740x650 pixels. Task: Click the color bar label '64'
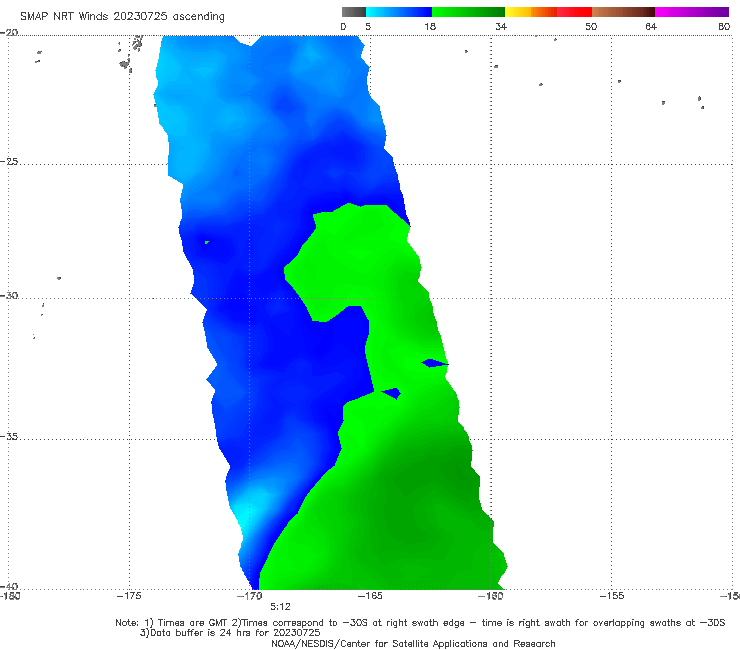tap(651, 26)
